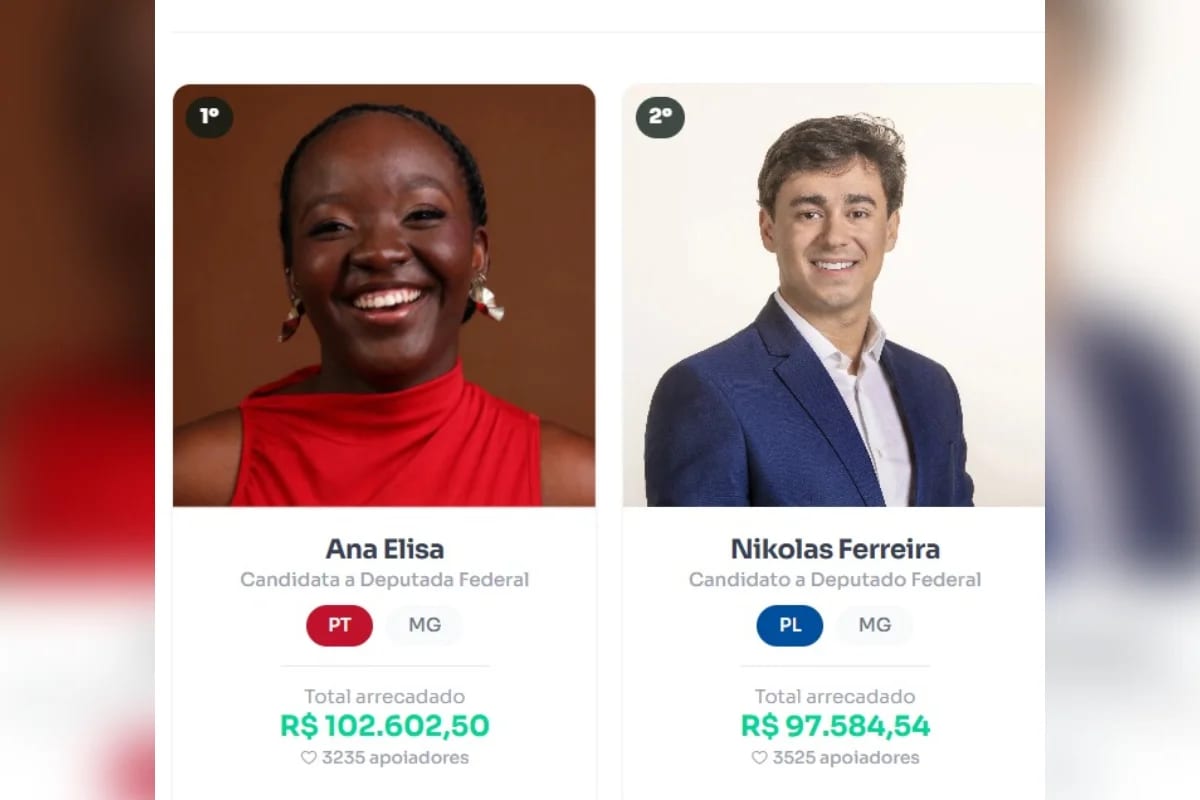Click 'Candidato a Deputado Federal' subtitle
Viewport: 1200px width, 800px height.
click(835, 580)
